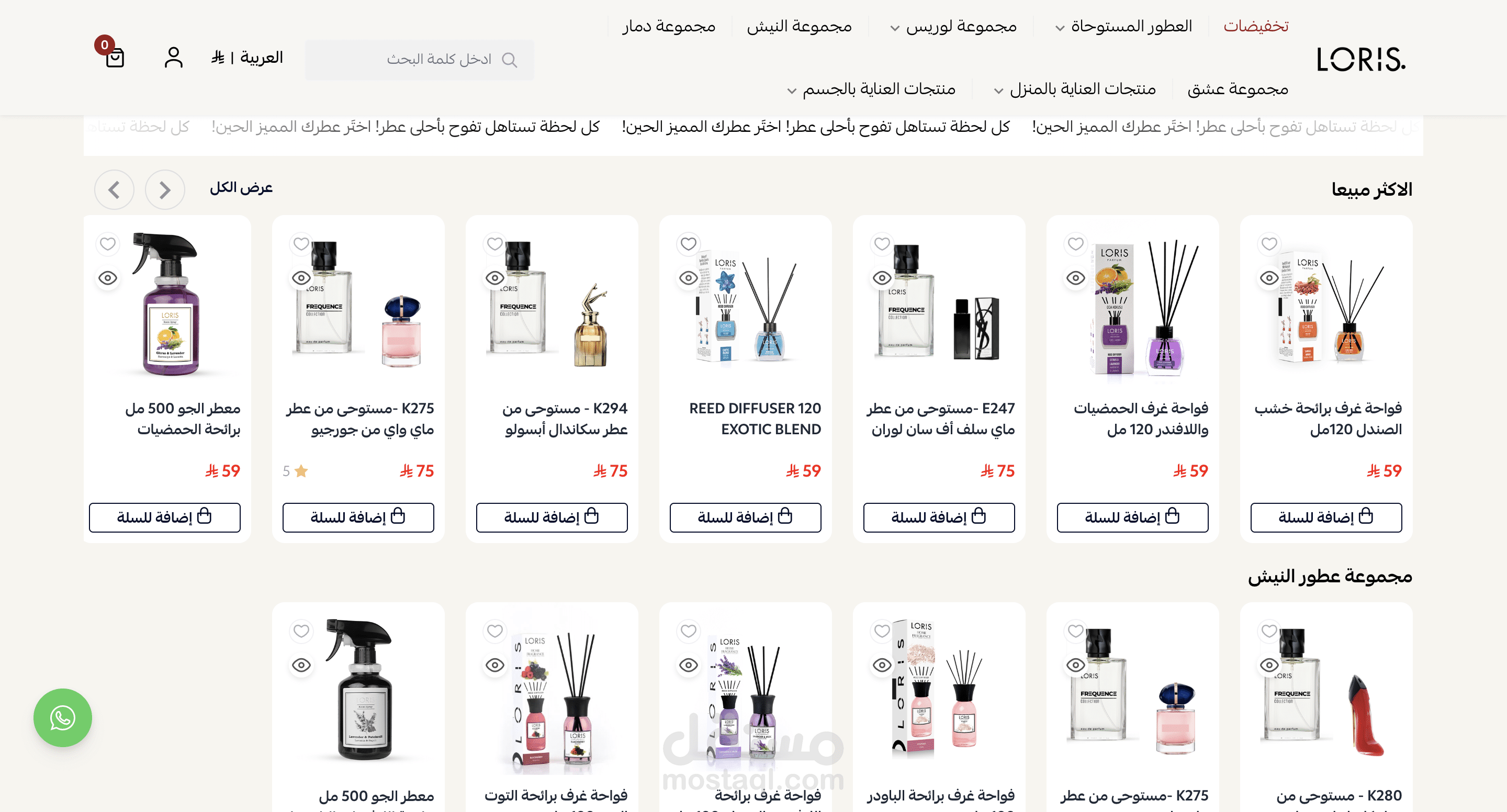This screenshot has width=1507, height=812.
Task: Quick view REED DIFFUSER 120 EXOTIC BLEND
Action: pos(688,278)
